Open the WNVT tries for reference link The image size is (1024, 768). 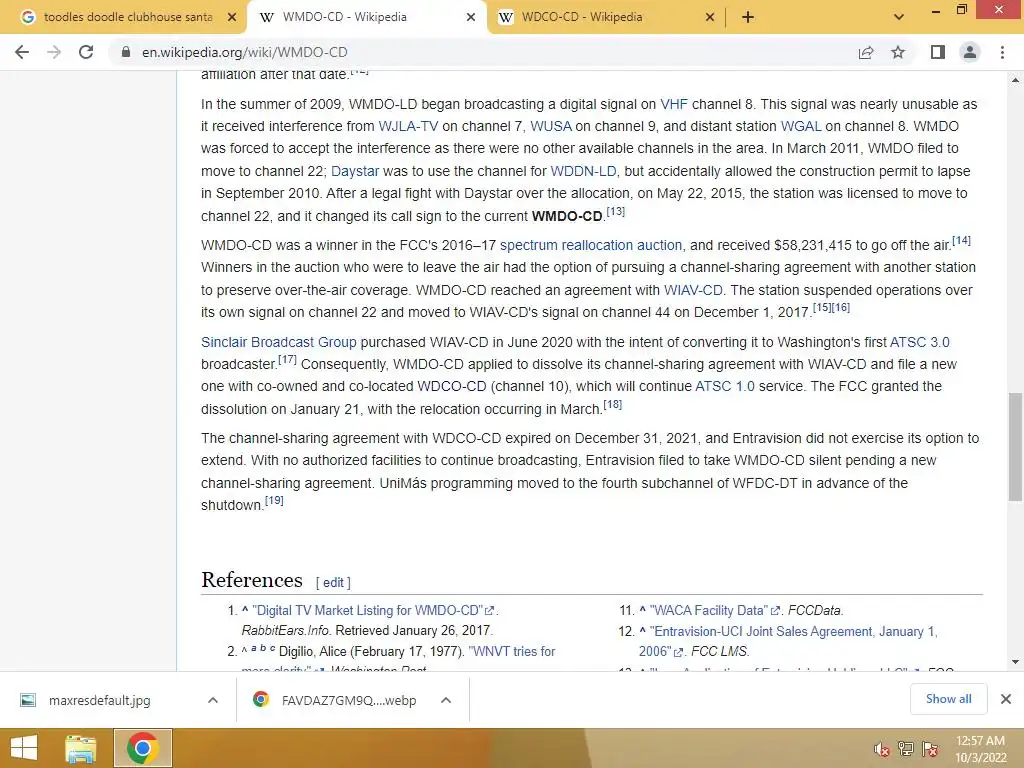tap(512, 652)
